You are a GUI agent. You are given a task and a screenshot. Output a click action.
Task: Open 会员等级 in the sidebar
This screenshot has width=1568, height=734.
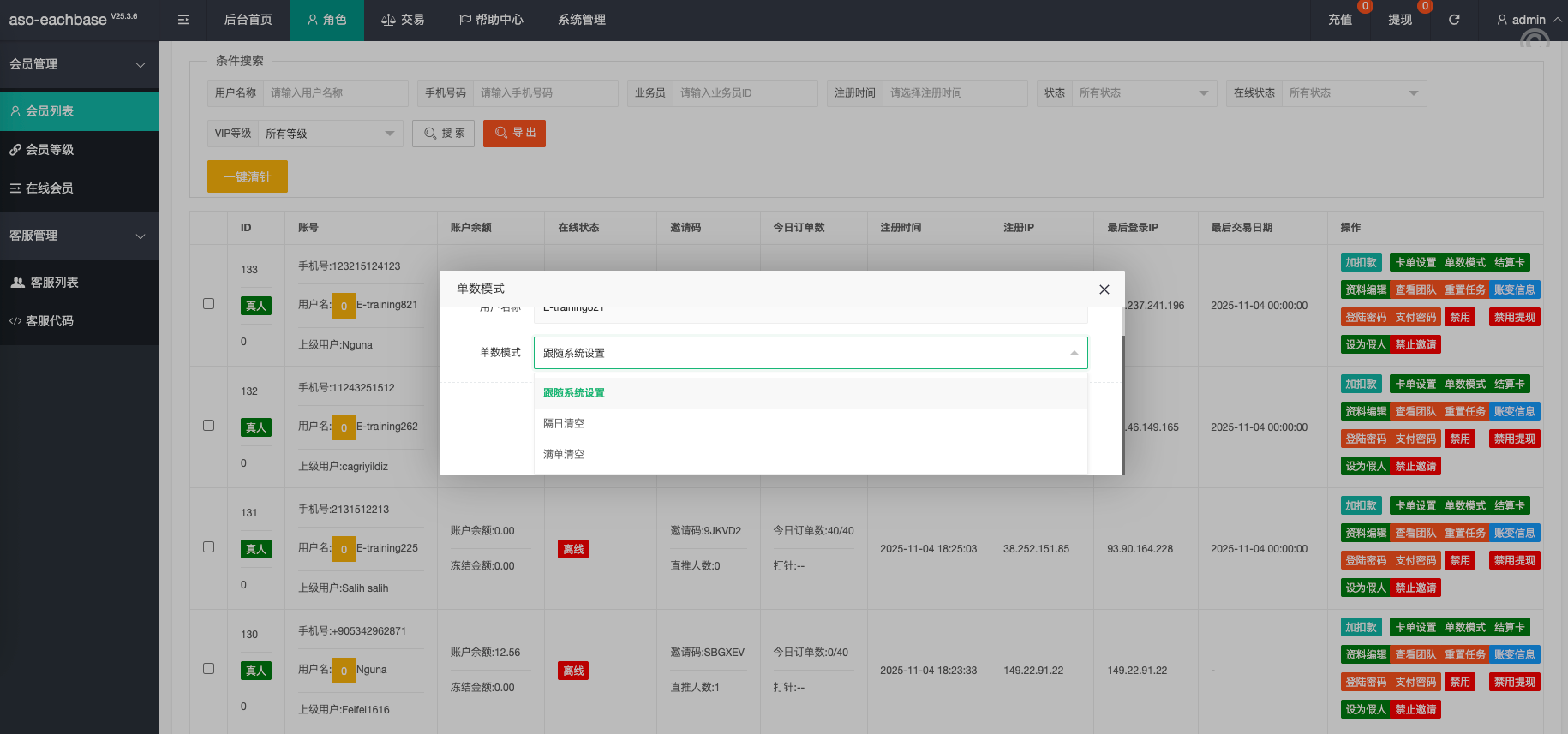coord(50,150)
